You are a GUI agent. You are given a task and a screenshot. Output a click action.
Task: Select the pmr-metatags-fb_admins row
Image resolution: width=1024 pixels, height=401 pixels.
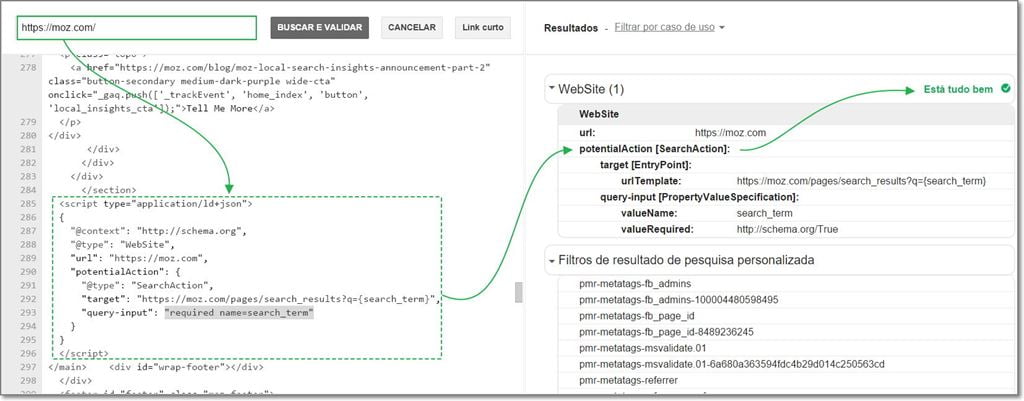pyautogui.click(x=786, y=284)
